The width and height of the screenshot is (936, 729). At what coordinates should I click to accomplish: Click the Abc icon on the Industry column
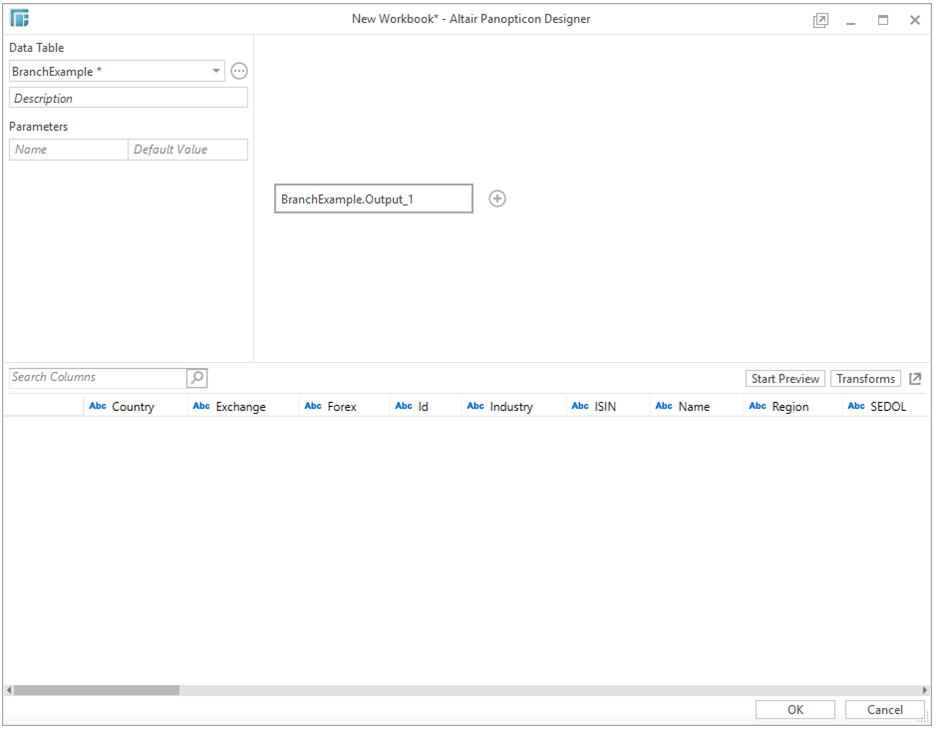[476, 405]
